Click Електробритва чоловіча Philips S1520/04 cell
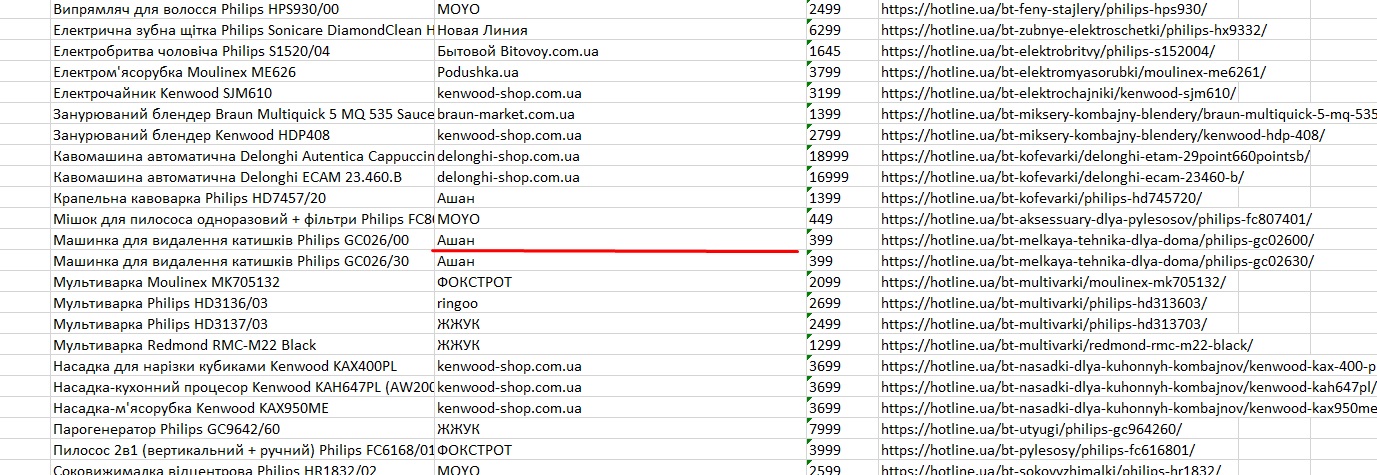Image resolution: width=1377 pixels, height=475 pixels. pos(242,51)
